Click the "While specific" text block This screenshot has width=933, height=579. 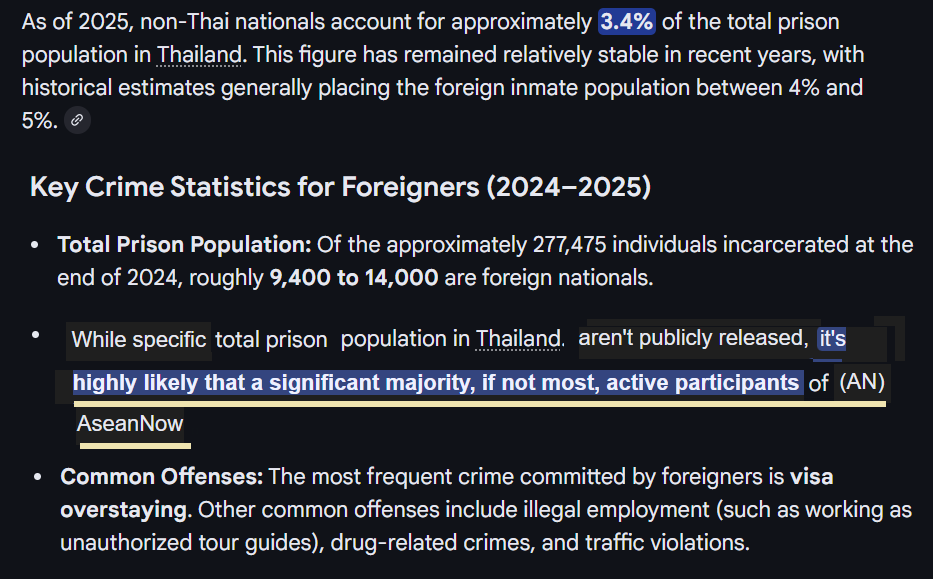coord(139,339)
